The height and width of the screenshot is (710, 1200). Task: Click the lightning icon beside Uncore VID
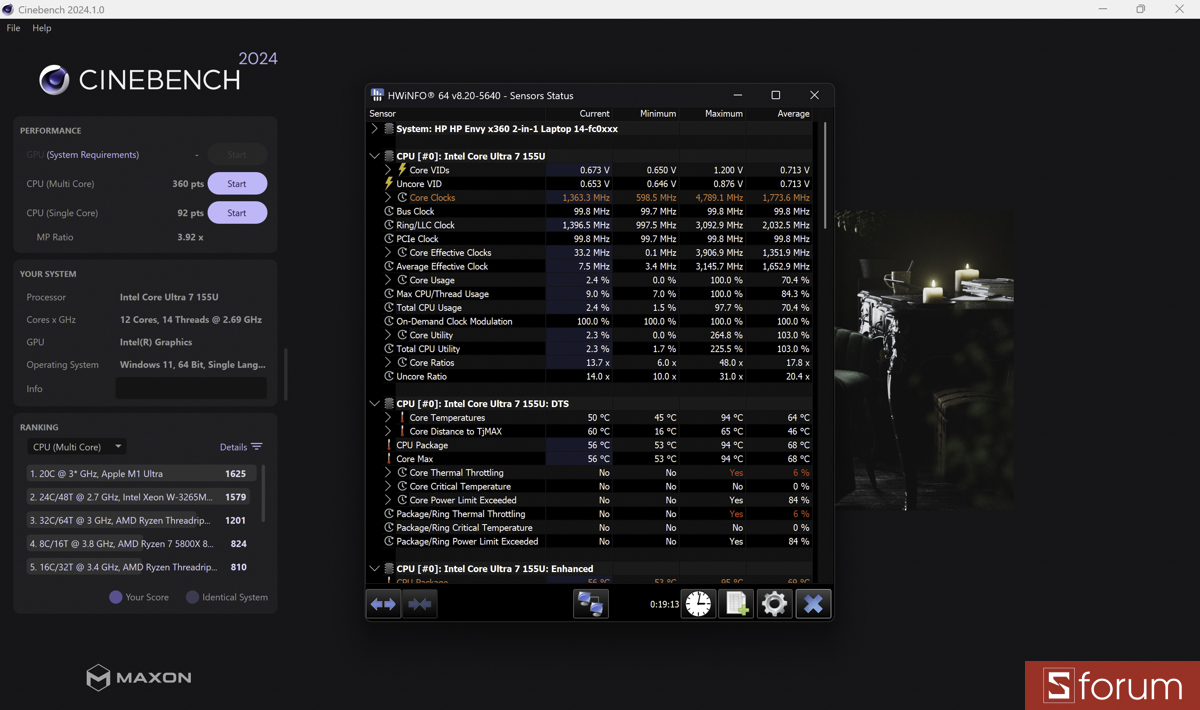(x=389, y=184)
